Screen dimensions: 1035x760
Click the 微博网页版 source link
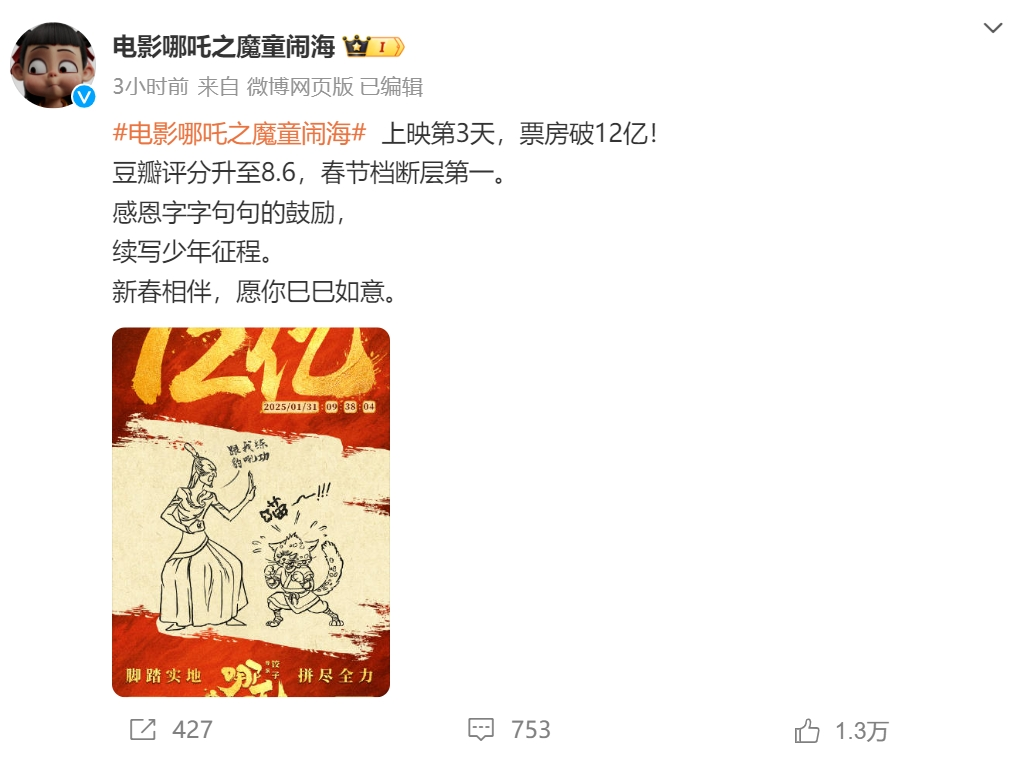(300, 86)
